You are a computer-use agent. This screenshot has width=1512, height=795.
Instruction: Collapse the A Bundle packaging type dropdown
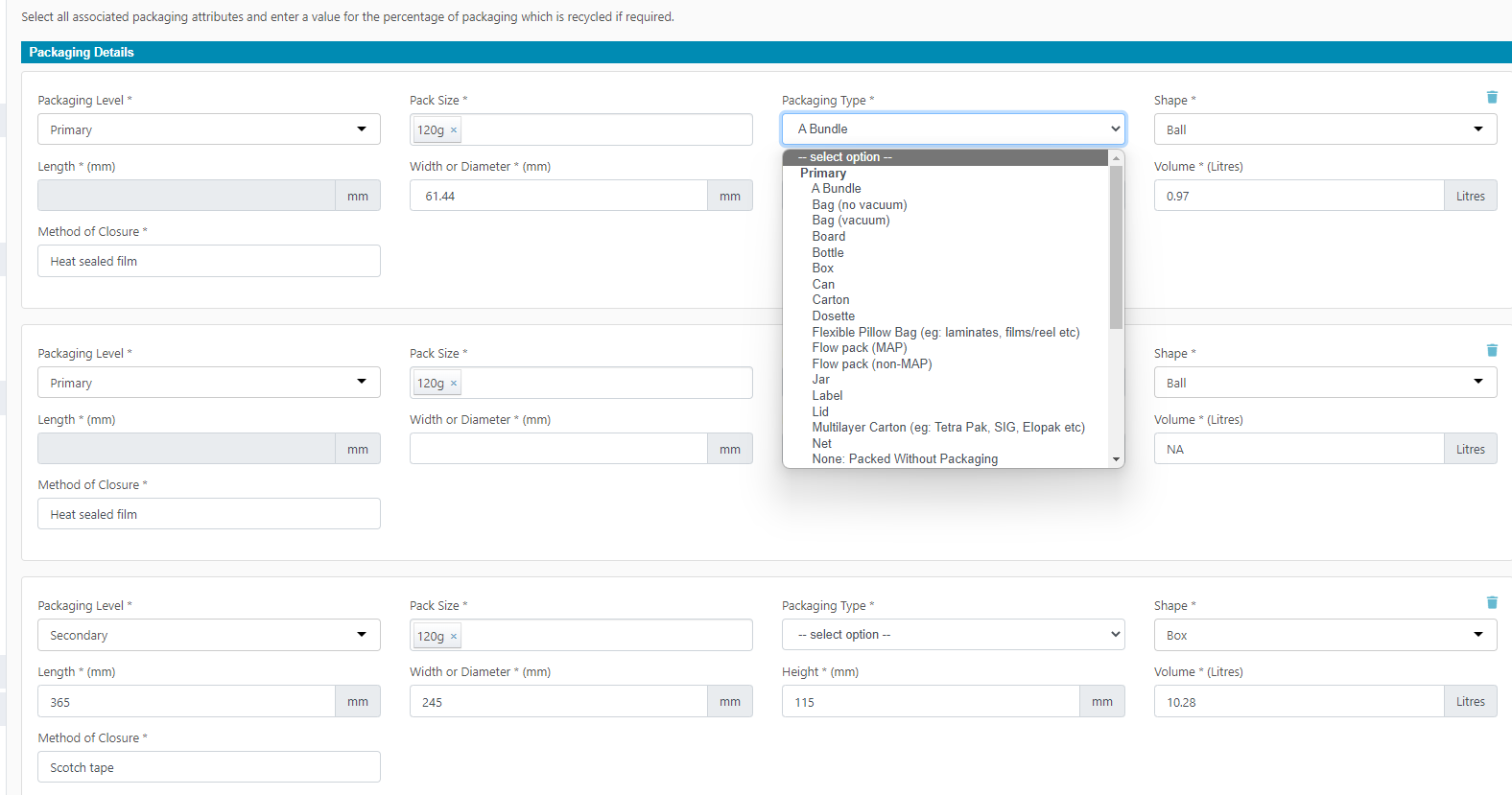(x=953, y=129)
